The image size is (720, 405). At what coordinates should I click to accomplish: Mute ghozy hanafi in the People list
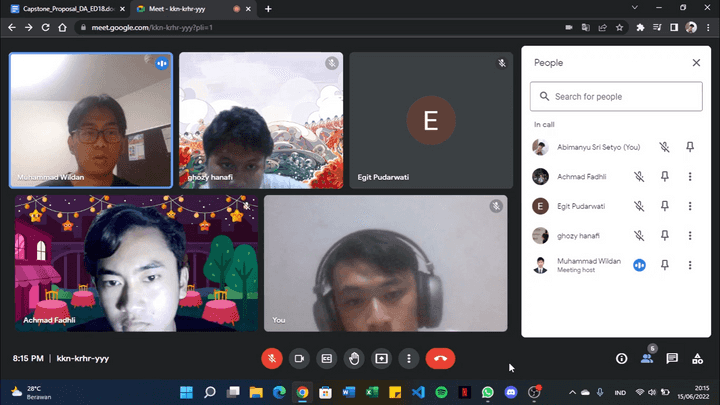pyautogui.click(x=638, y=236)
